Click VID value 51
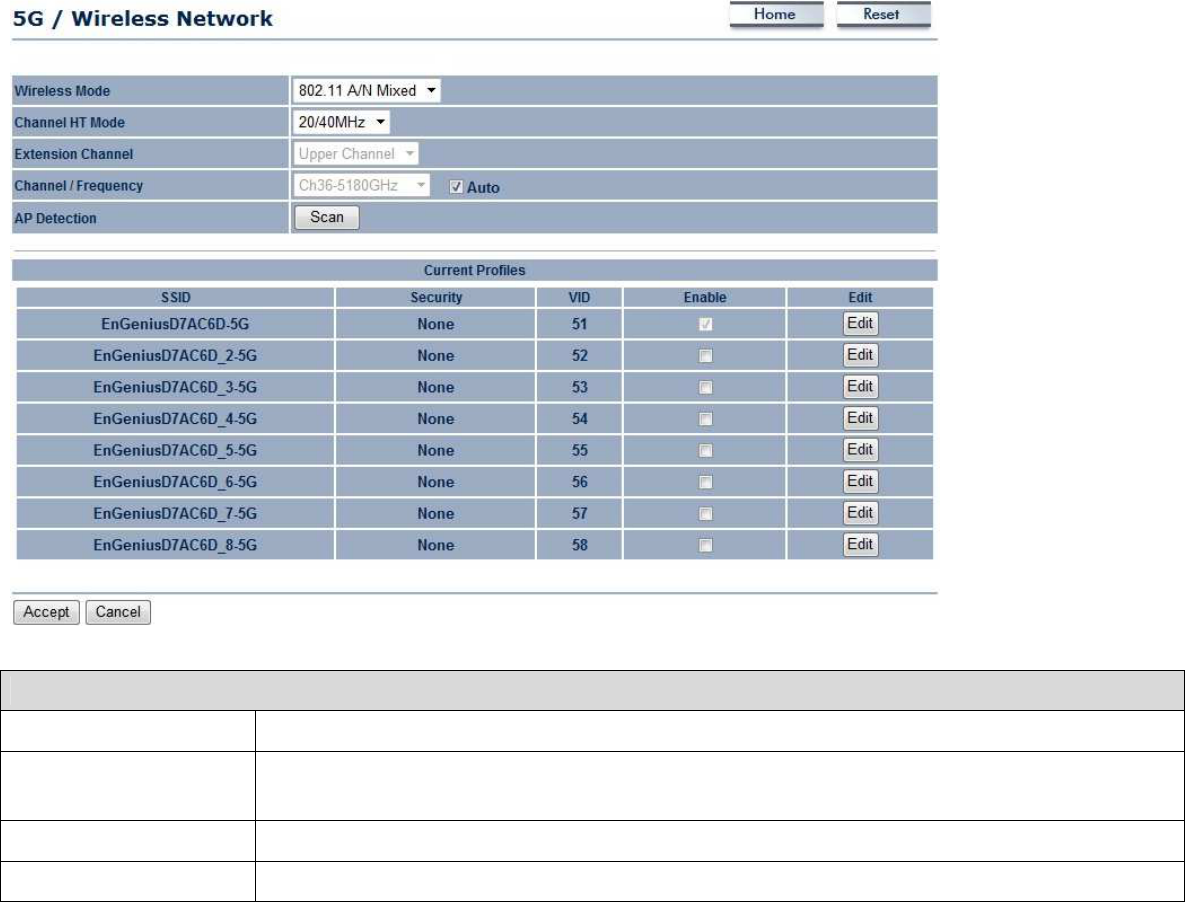The image size is (1185, 902). coord(580,324)
